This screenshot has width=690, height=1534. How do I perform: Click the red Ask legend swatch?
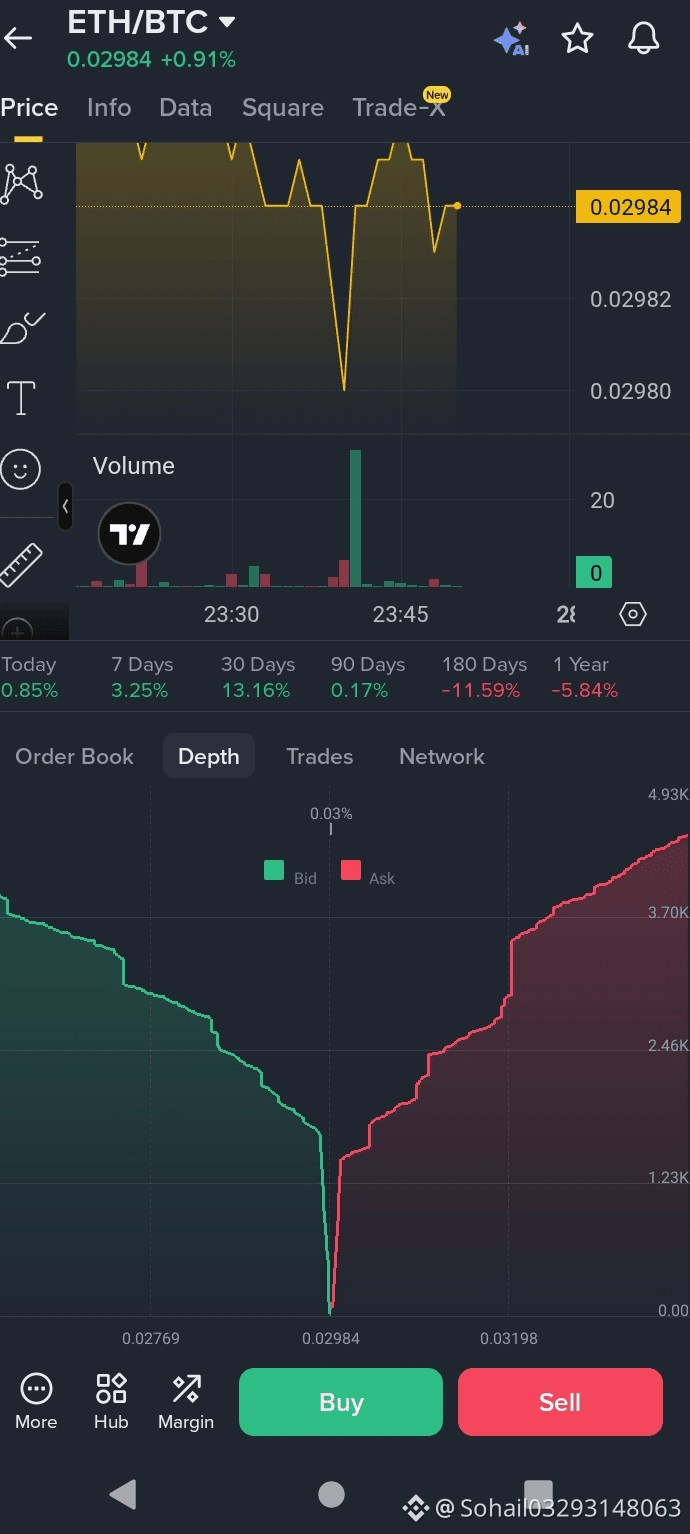[351, 870]
